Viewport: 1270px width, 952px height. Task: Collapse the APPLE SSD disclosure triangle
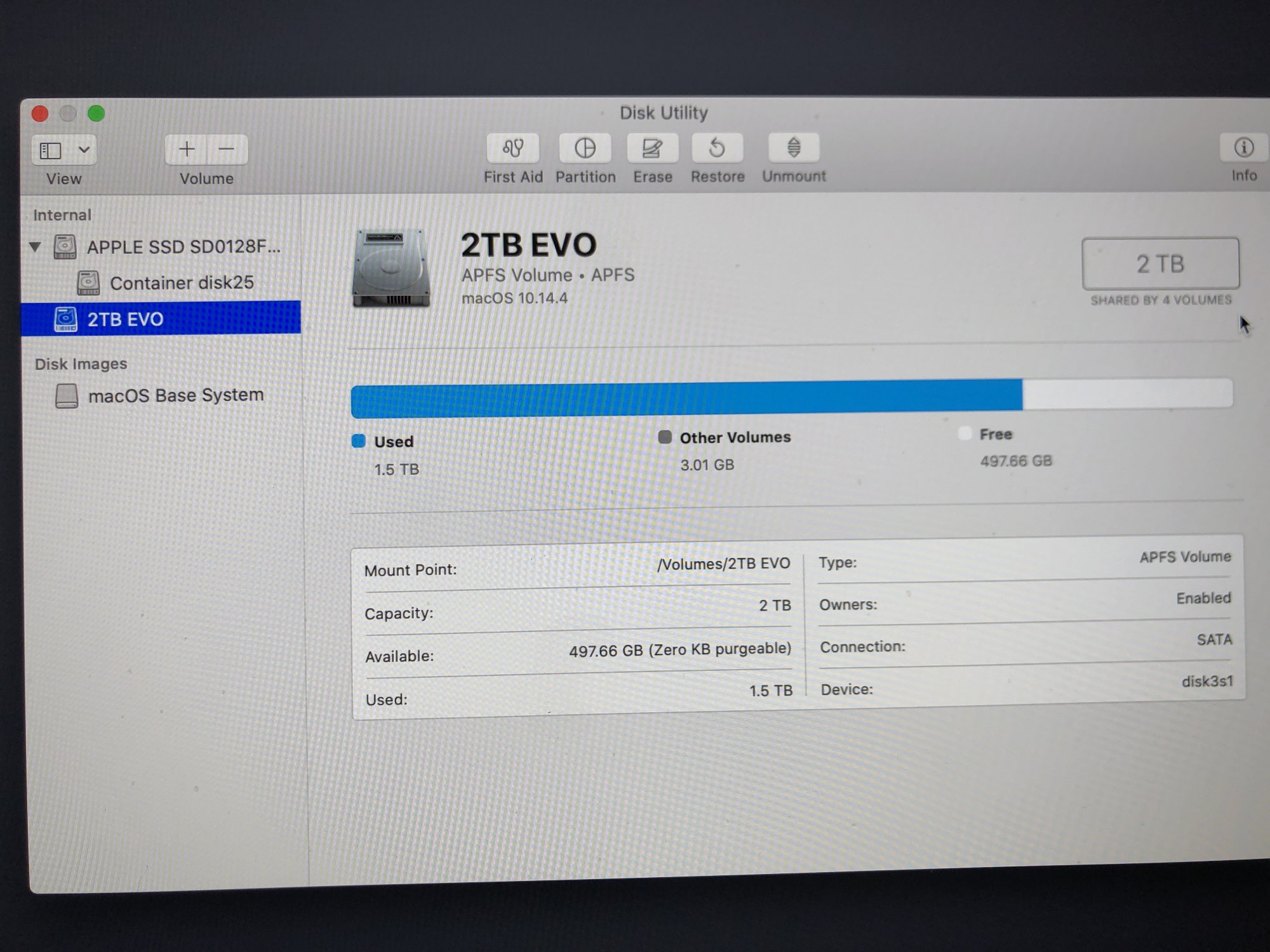[36, 246]
